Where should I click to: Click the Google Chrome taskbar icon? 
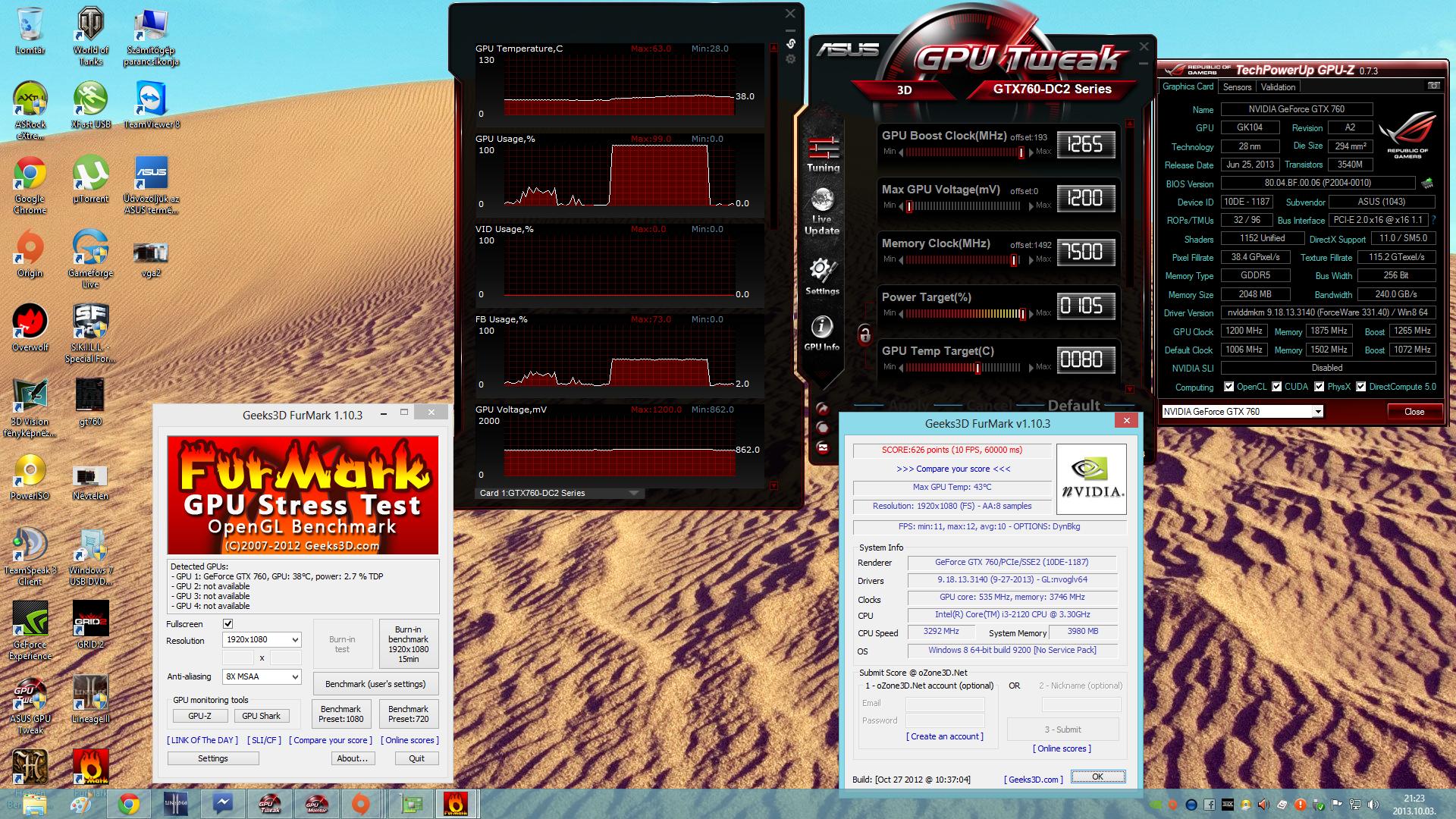128,804
